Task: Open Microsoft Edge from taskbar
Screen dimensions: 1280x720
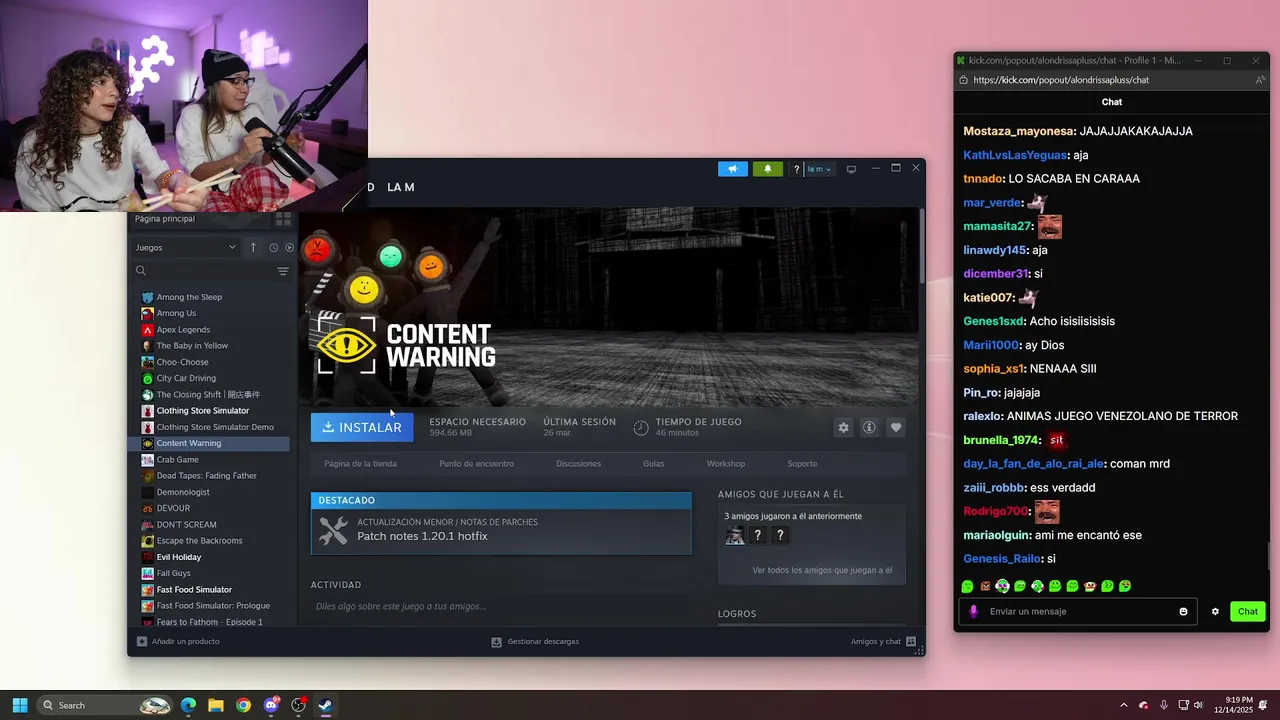Action: (x=188, y=705)
